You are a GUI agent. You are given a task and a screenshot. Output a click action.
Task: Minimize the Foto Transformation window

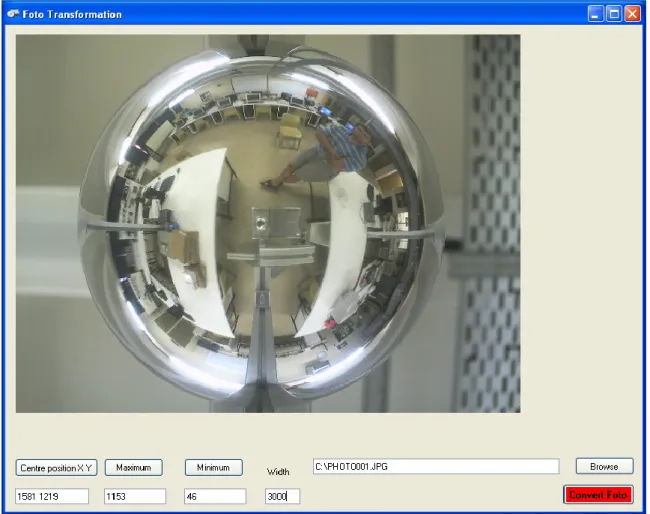pos(596,14)
